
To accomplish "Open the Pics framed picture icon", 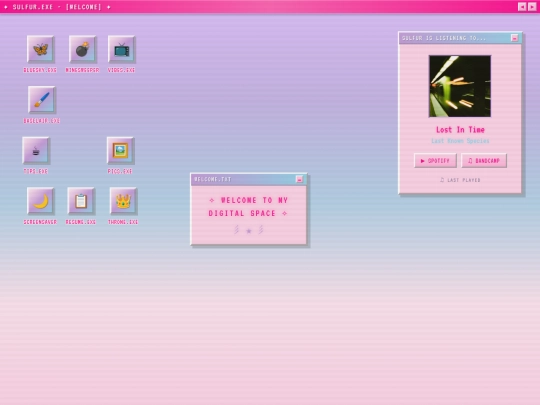I will point(120,150).
